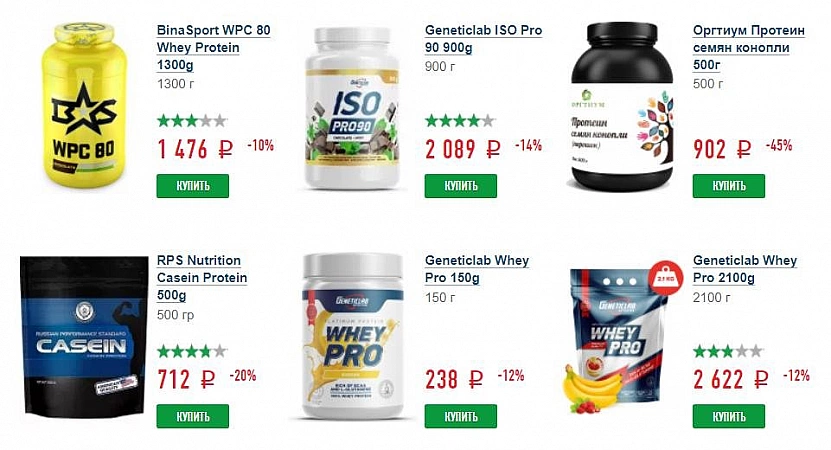Select the yellow BinaSport WPC 80 jar image
Image resolution: width=831 pixels, height=450 pixels.
[85, 105]
